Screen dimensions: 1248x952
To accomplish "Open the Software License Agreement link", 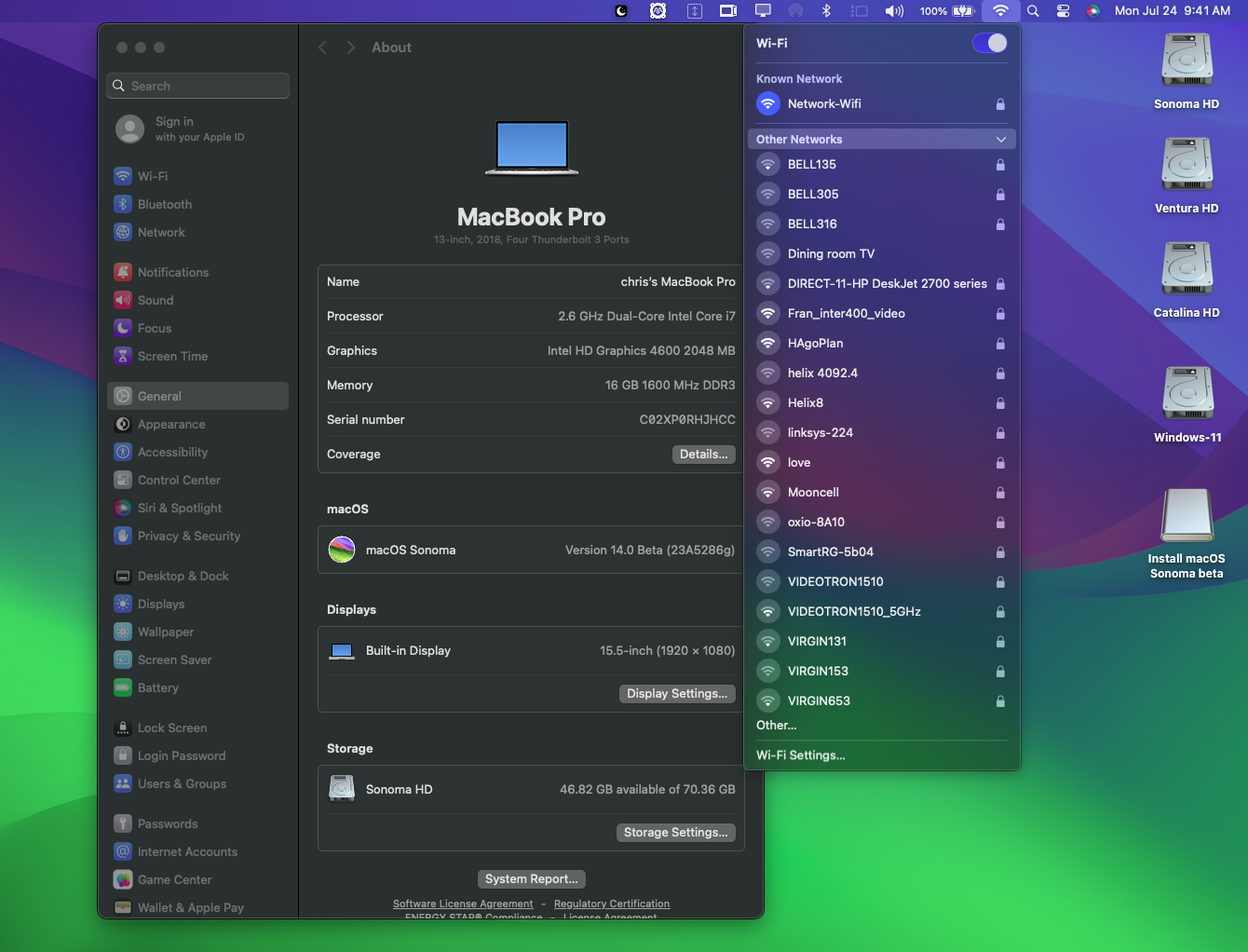I will (x=463, y=904).
